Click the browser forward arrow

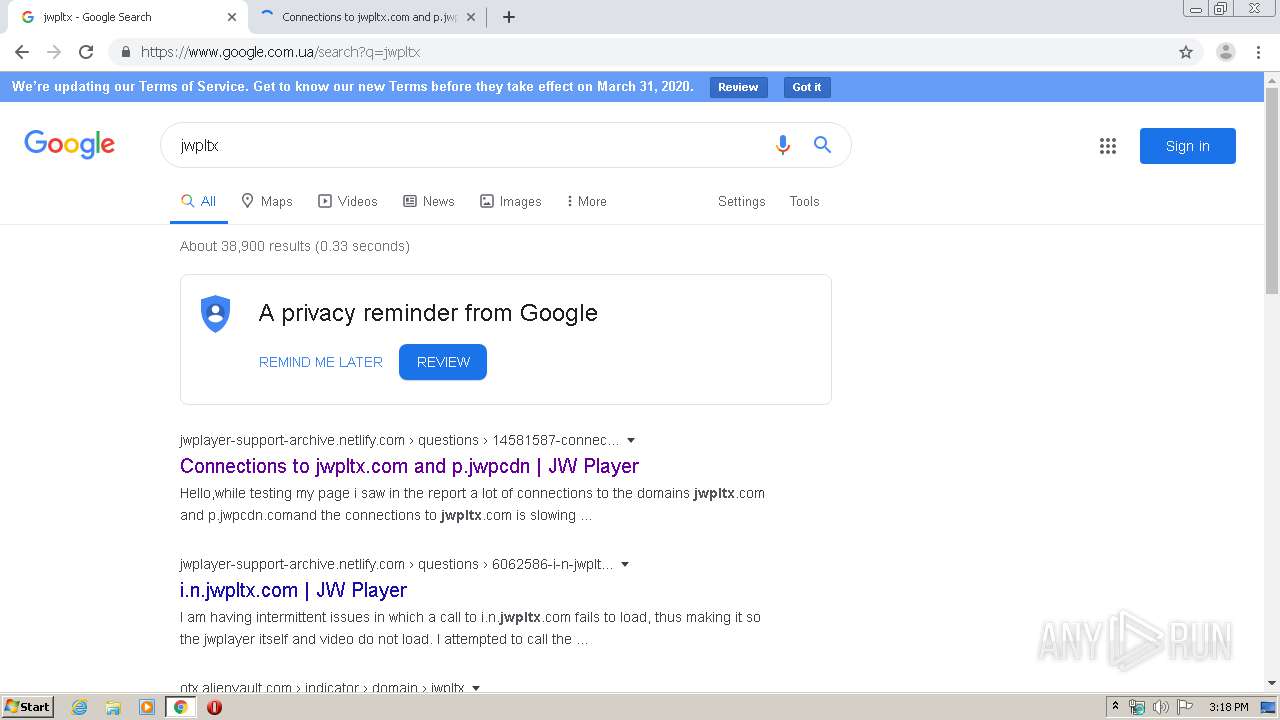coord(54,52)
